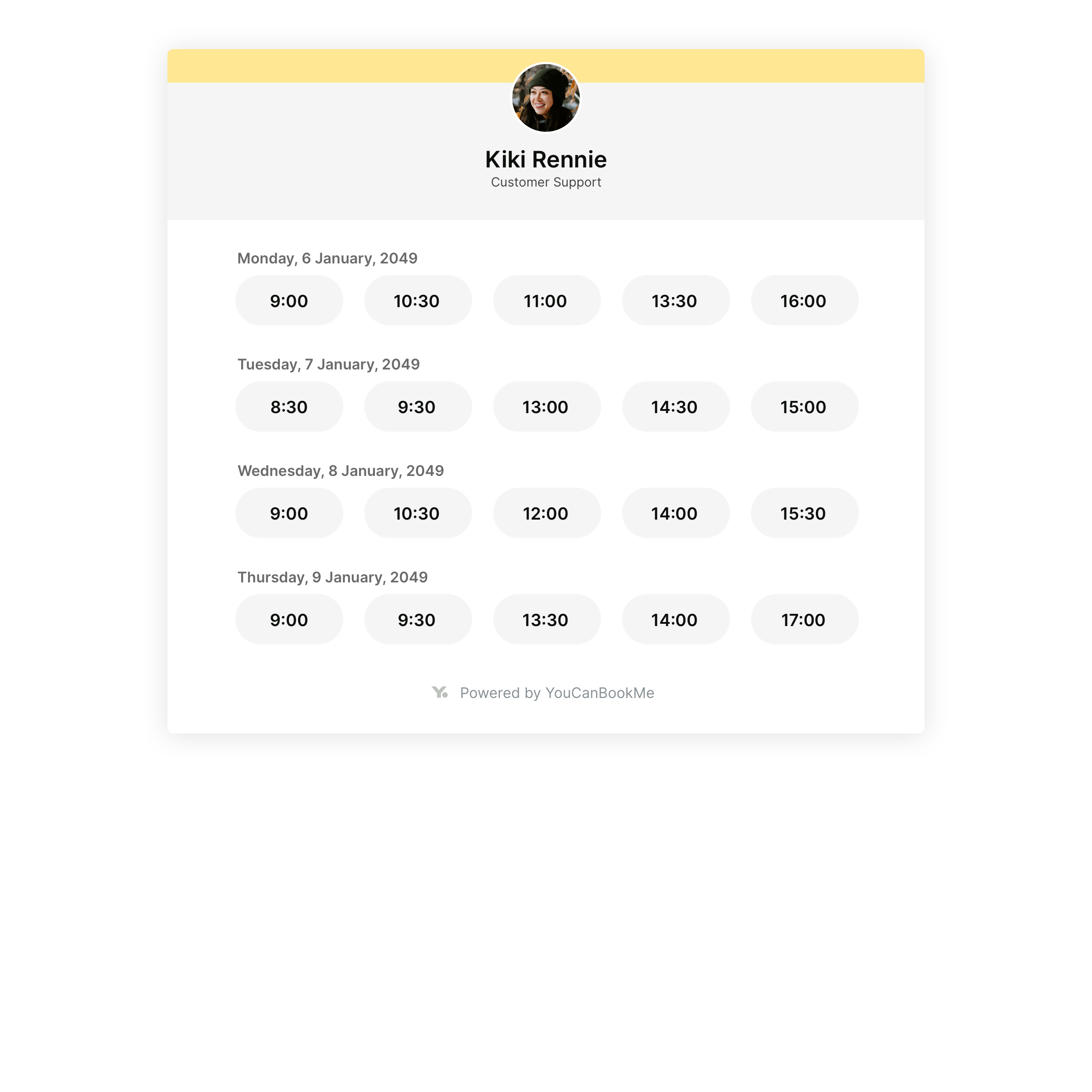Select the 8:30 slot on Tuesday
1092x1092 pixels.
pos(289,406)
